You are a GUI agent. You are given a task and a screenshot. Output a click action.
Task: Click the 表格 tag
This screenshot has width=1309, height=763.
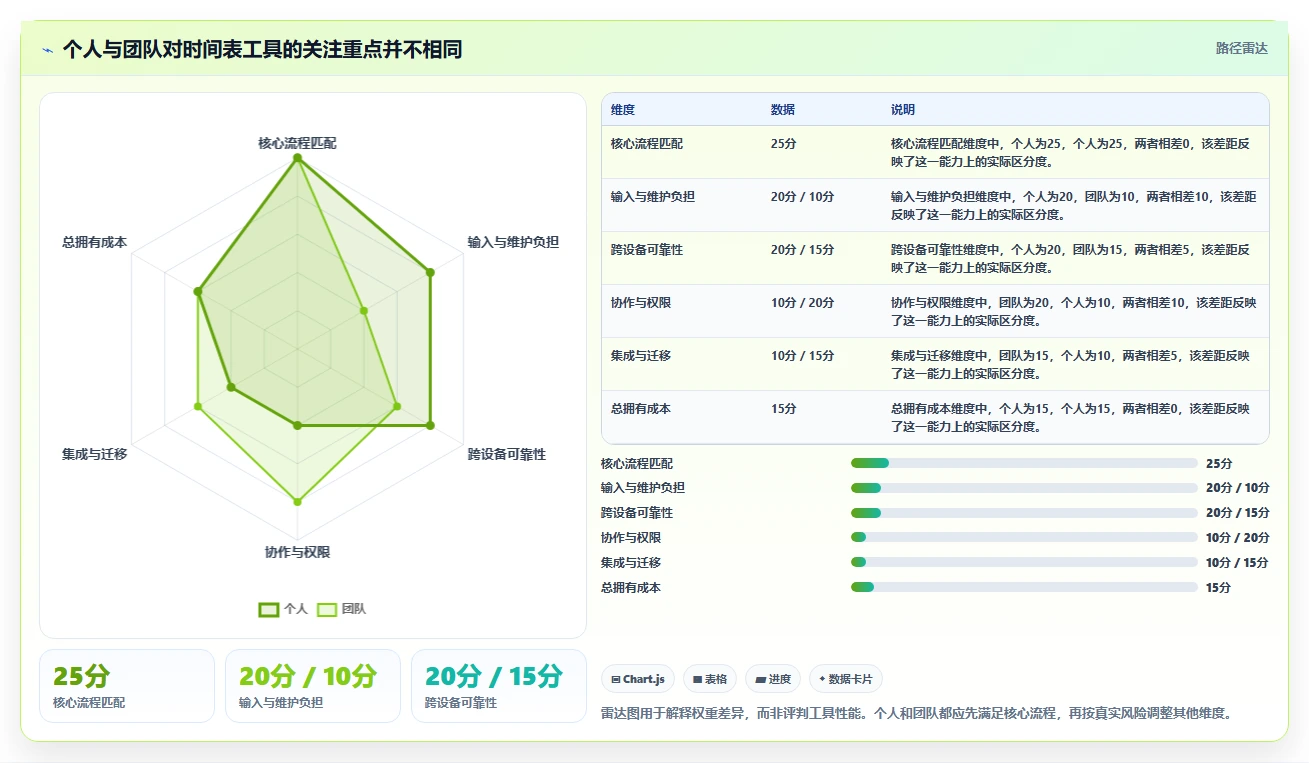pyautogui.click(x=710, y=679)
